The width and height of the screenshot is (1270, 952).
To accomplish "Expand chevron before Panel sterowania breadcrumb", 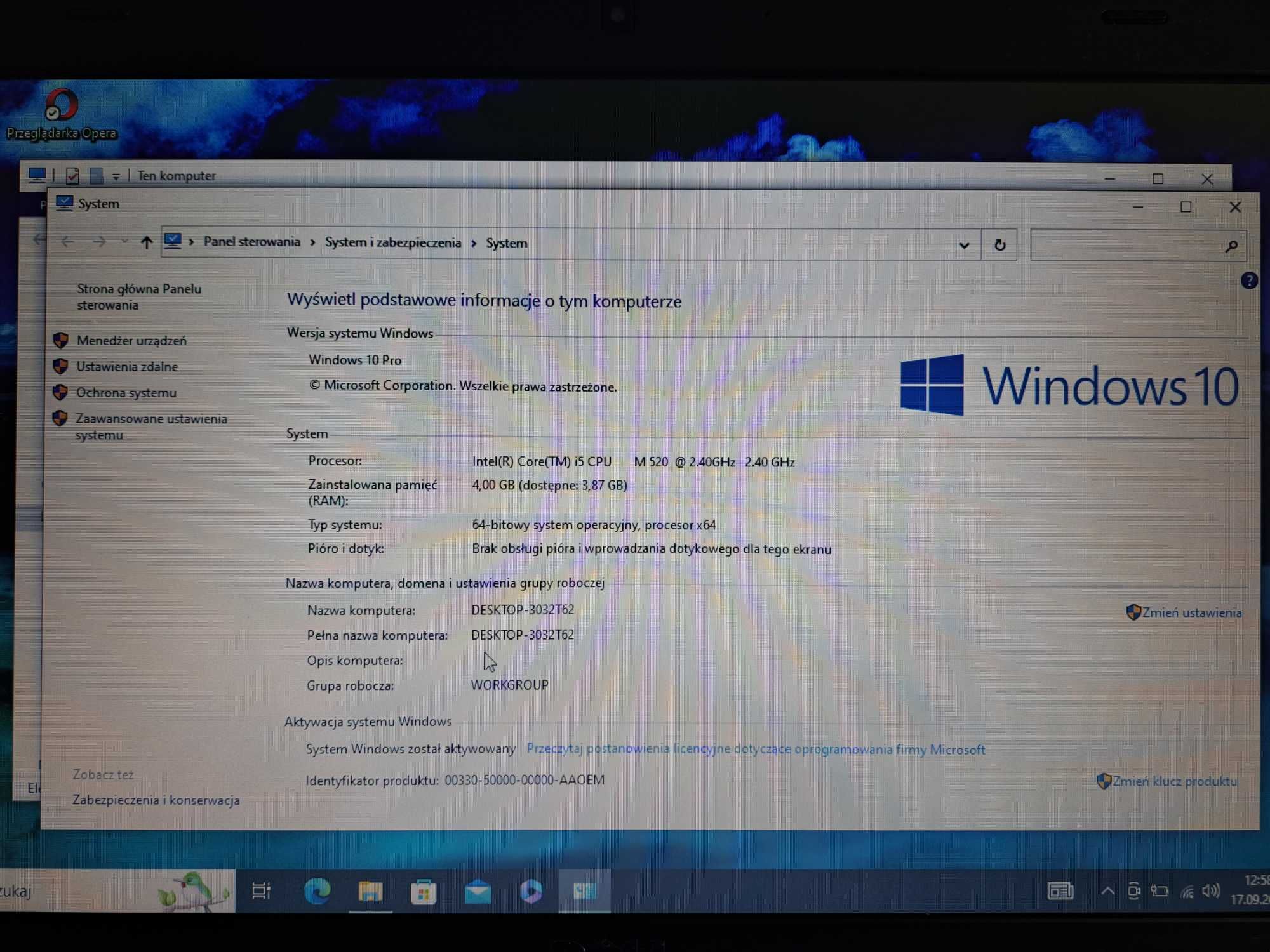I will tap(191, 242).
